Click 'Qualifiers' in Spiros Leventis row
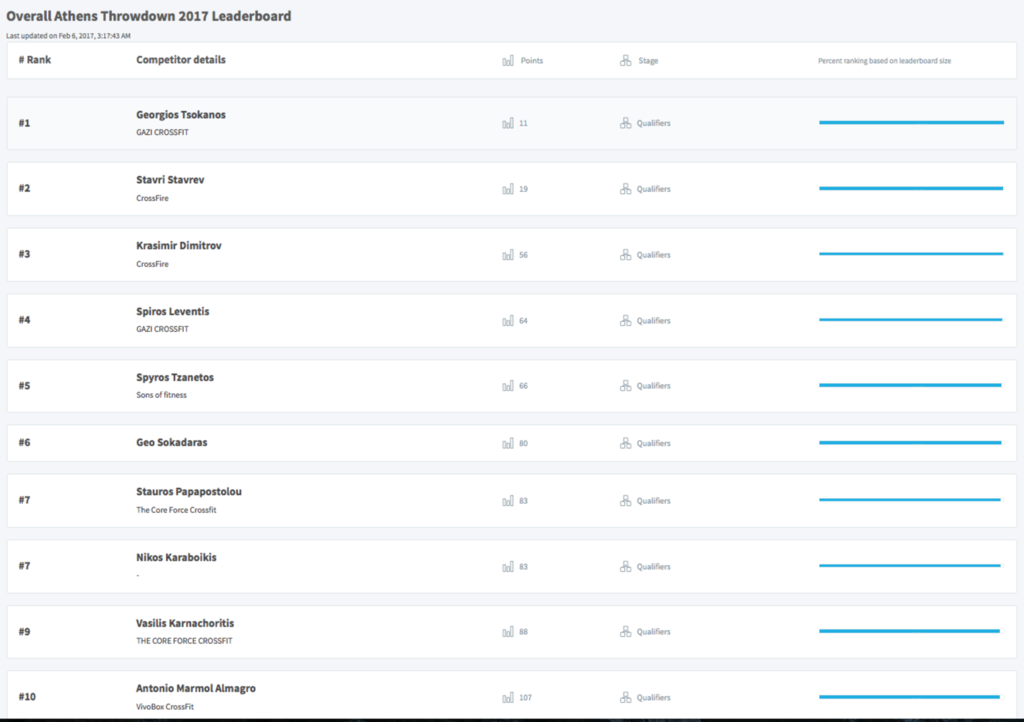Viewport: 1024px width, 722px height. tap(653, 321)
